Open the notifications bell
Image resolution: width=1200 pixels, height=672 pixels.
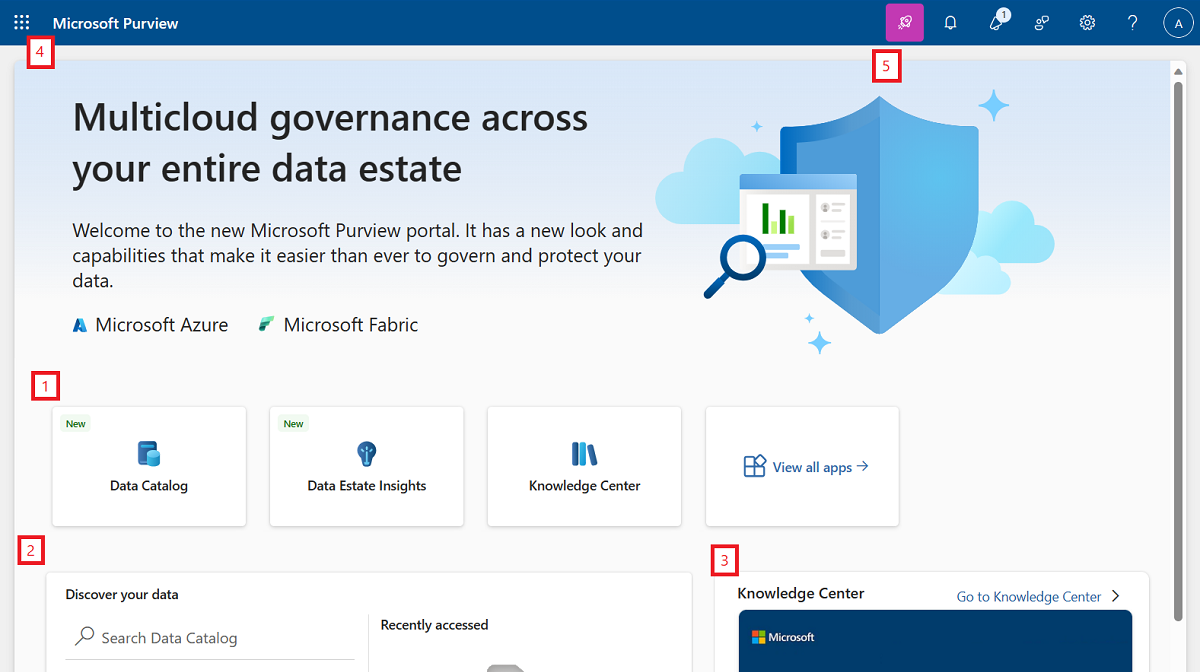point(950,22)
